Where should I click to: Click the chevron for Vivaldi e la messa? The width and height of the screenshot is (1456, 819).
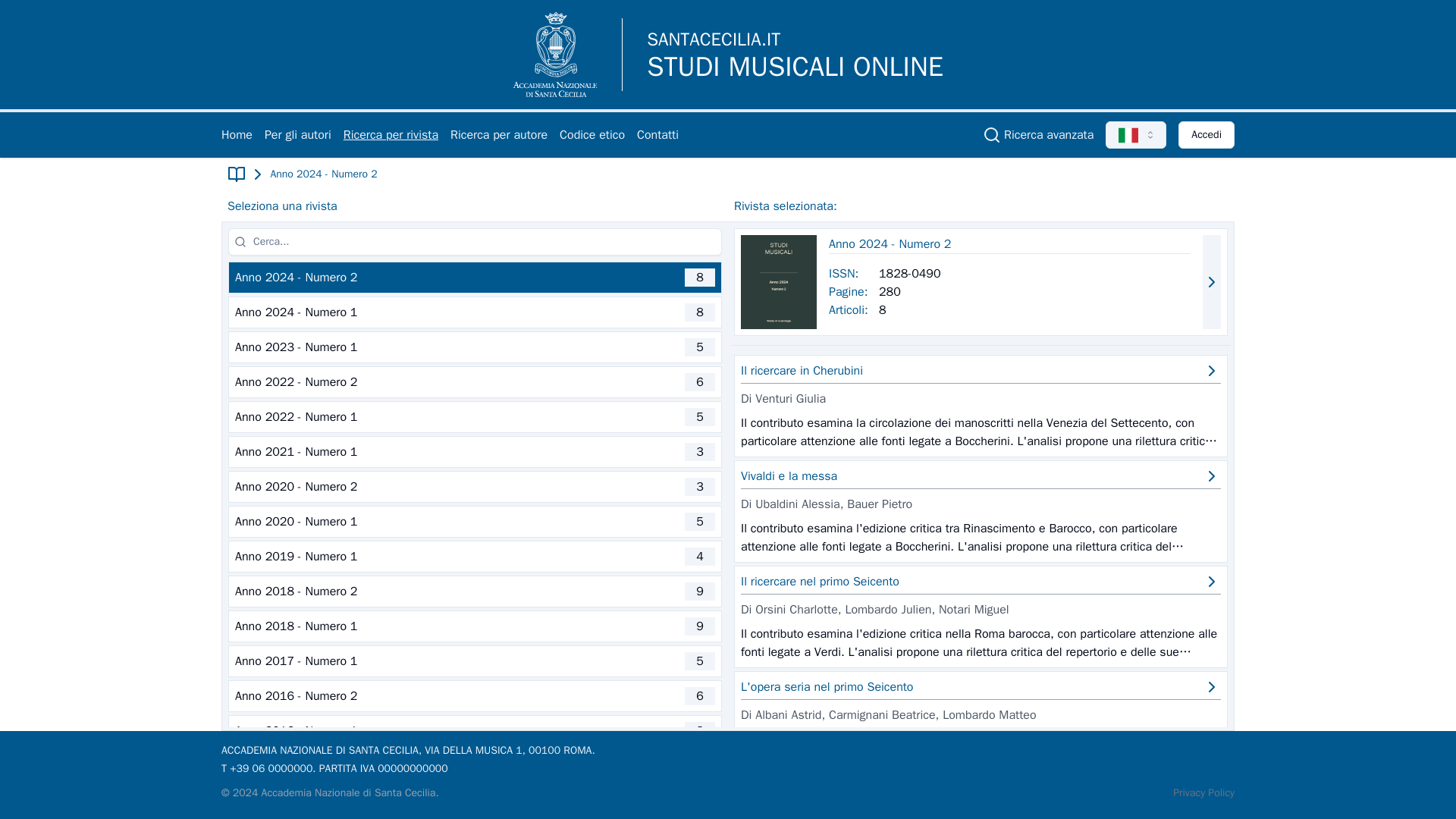[x=1212, y=476]
